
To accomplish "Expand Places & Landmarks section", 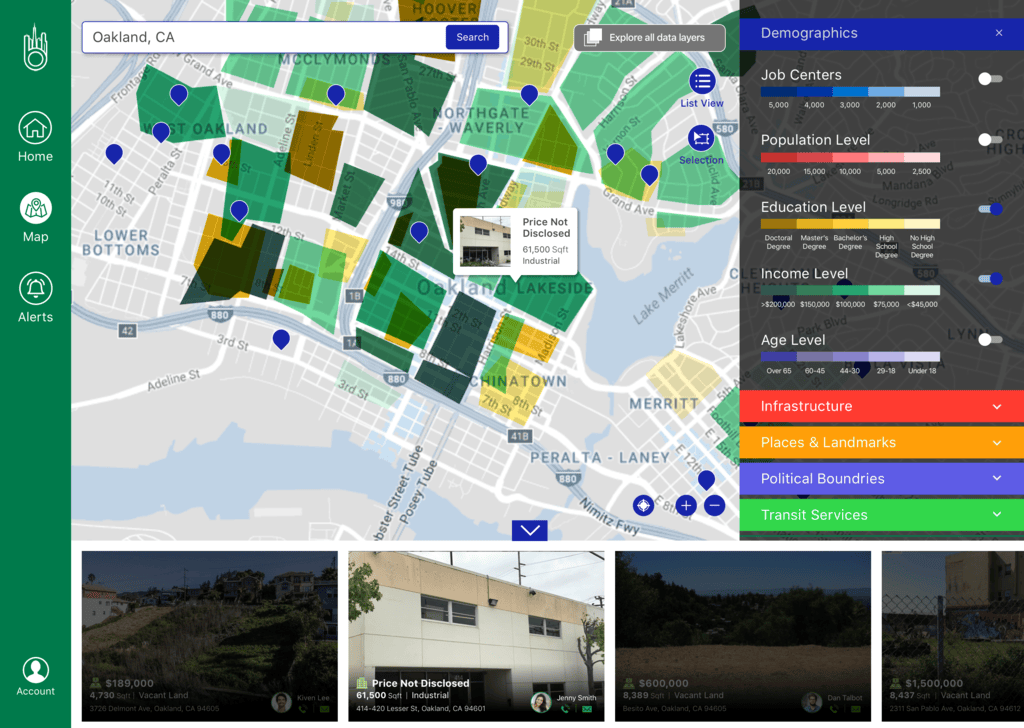I will click(x=882, y=443).
